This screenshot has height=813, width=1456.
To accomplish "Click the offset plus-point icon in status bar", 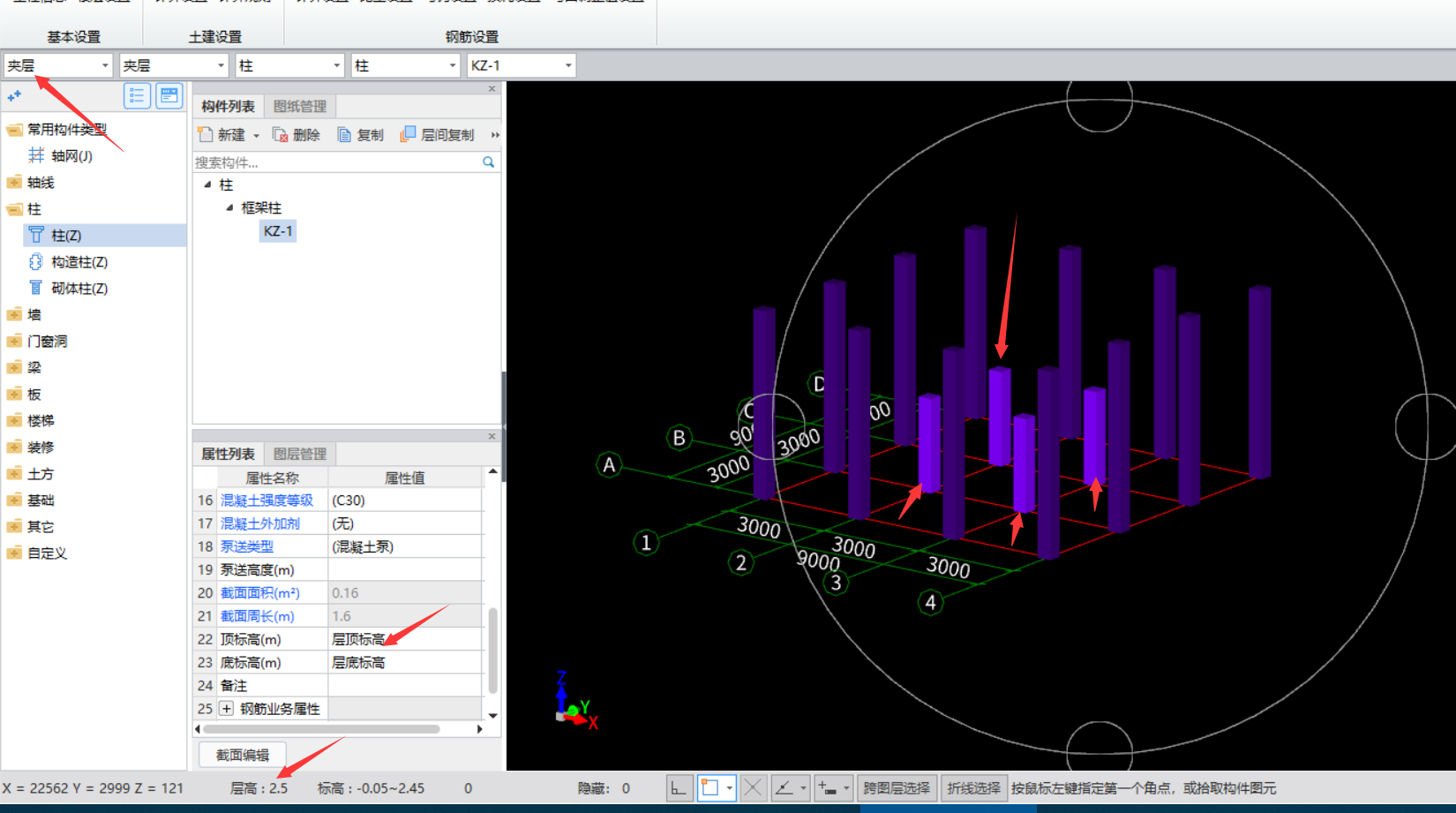I will 827,787.
